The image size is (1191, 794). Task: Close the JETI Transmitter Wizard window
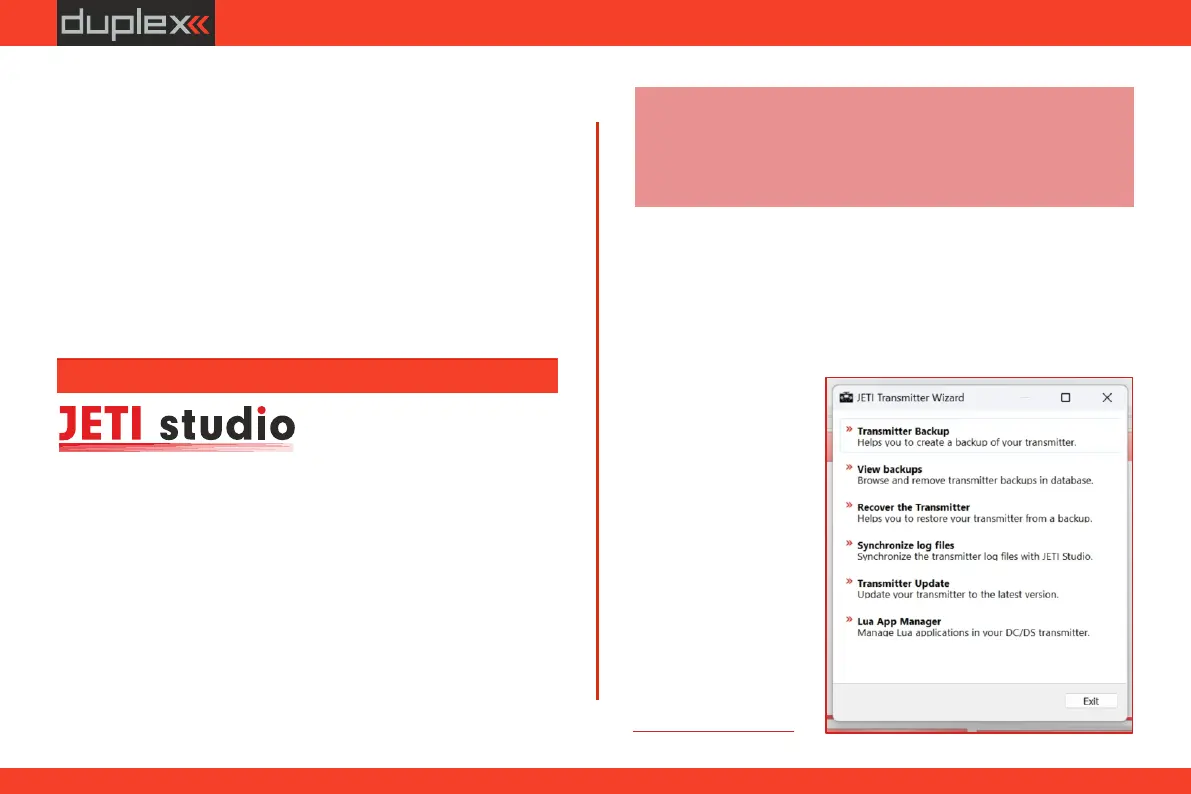coord(1107,397)
